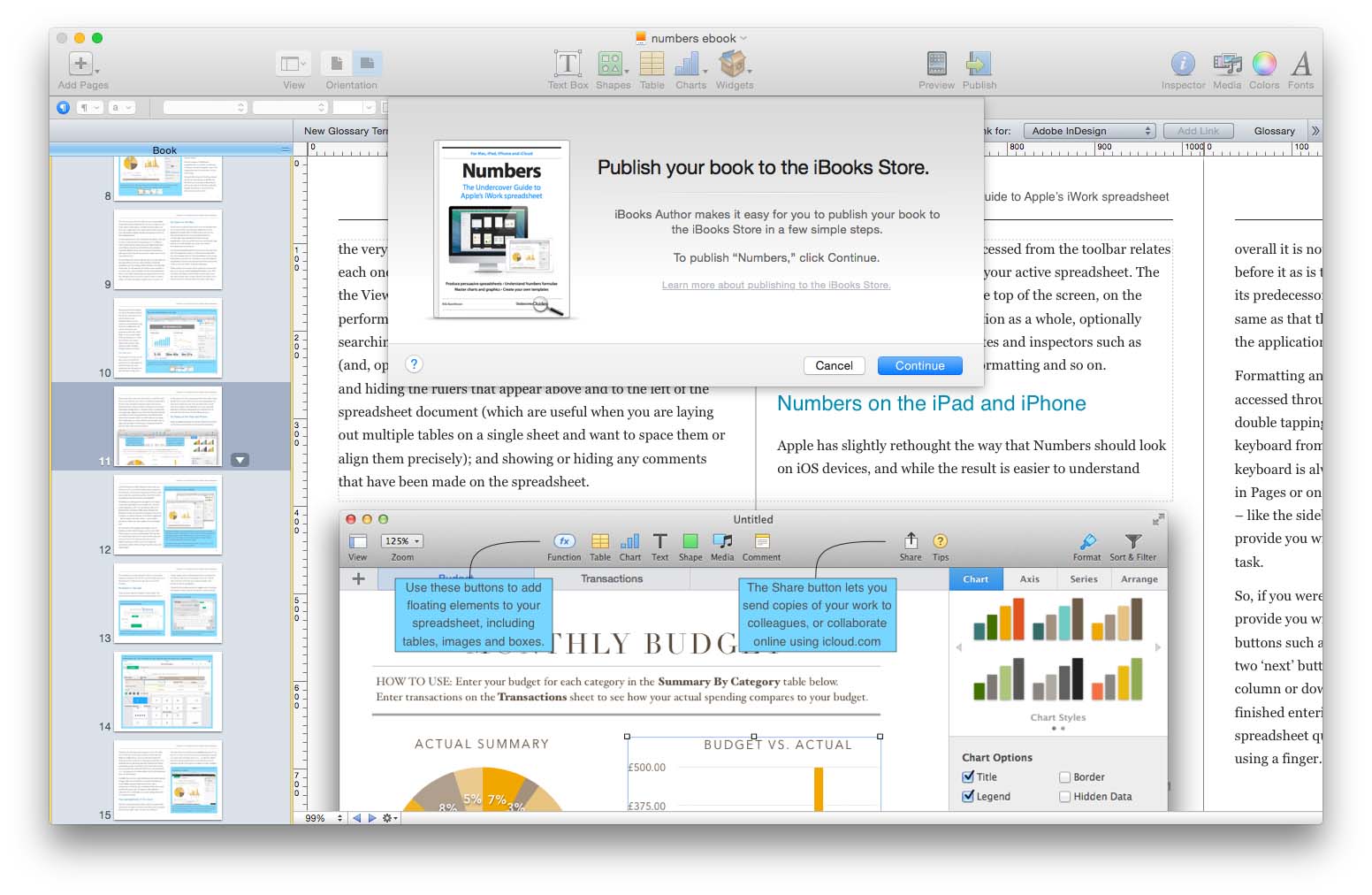Click the Publish toolbar icon
1372x895 pixels.
tap(979, 64)
